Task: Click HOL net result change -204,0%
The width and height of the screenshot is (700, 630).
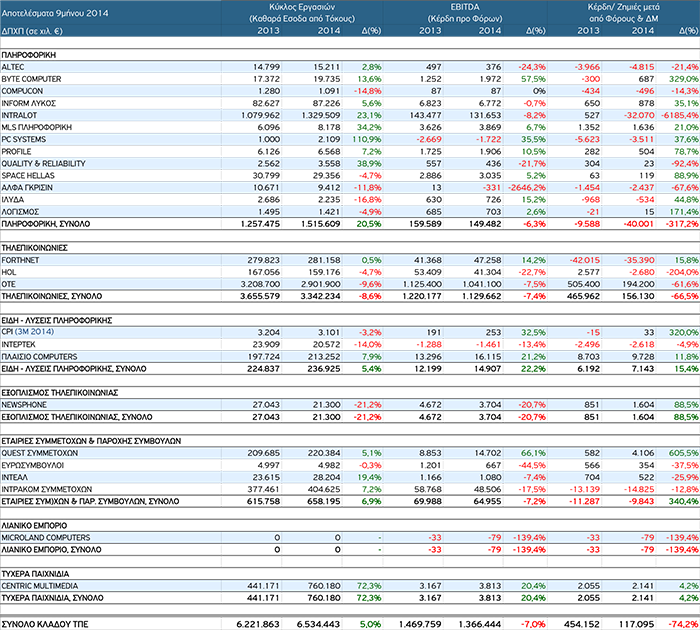Action: [x=682, y=272]
